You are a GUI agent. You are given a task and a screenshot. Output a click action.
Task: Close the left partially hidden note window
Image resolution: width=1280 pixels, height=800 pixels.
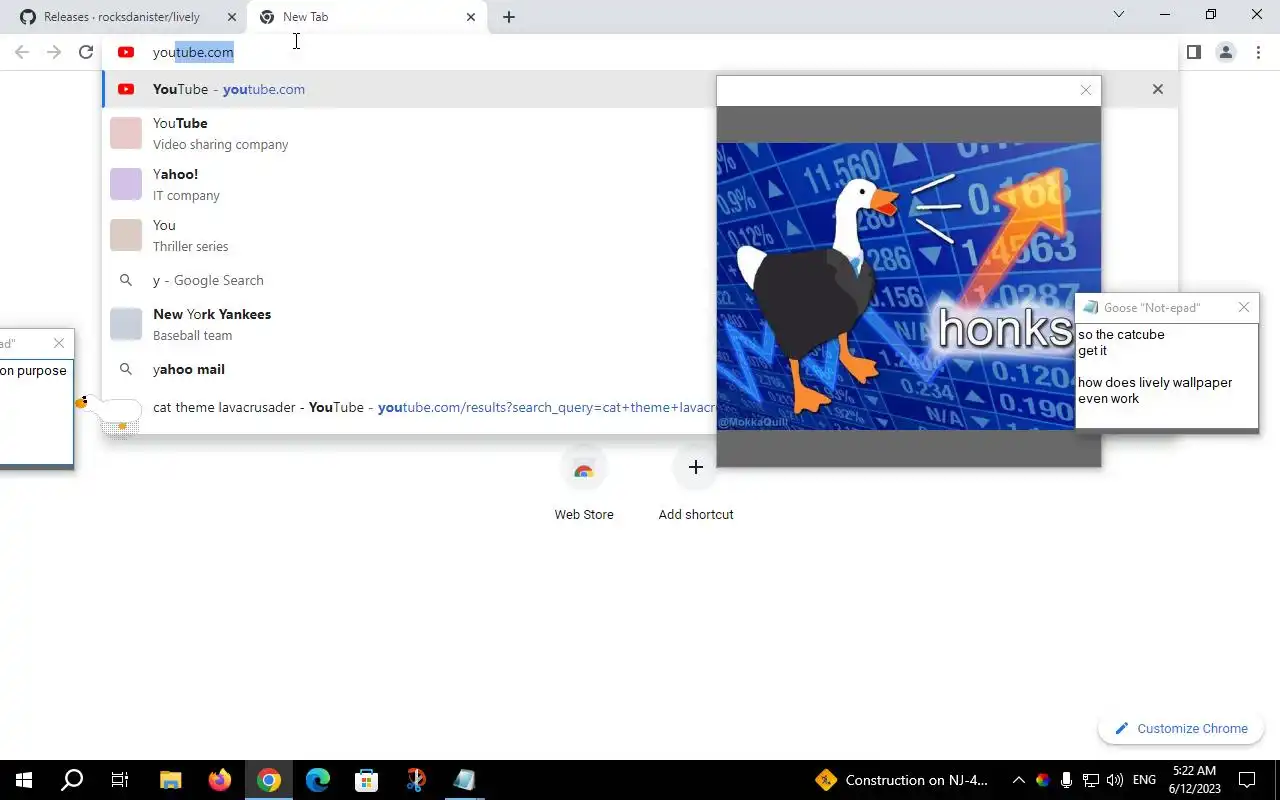coord(59,343)
